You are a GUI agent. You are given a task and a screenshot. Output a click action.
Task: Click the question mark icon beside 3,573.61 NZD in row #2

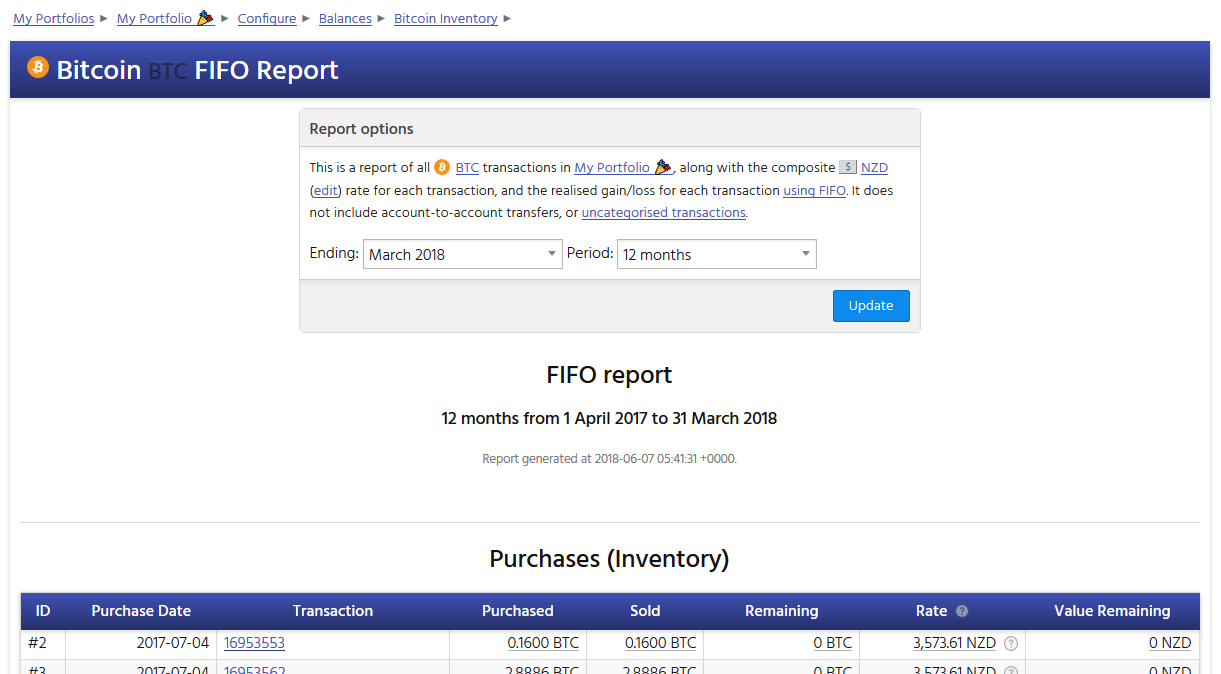pos(1011,644)
